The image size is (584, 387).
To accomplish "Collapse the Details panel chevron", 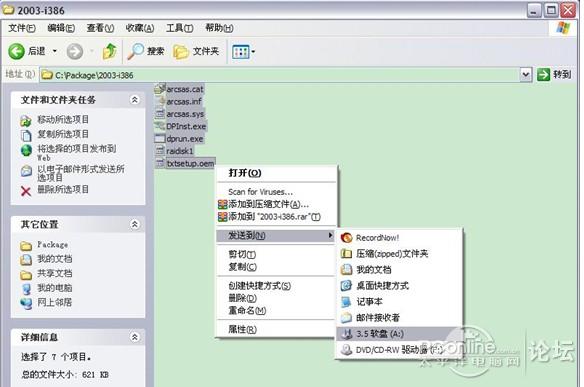I will tap(134, 337).
